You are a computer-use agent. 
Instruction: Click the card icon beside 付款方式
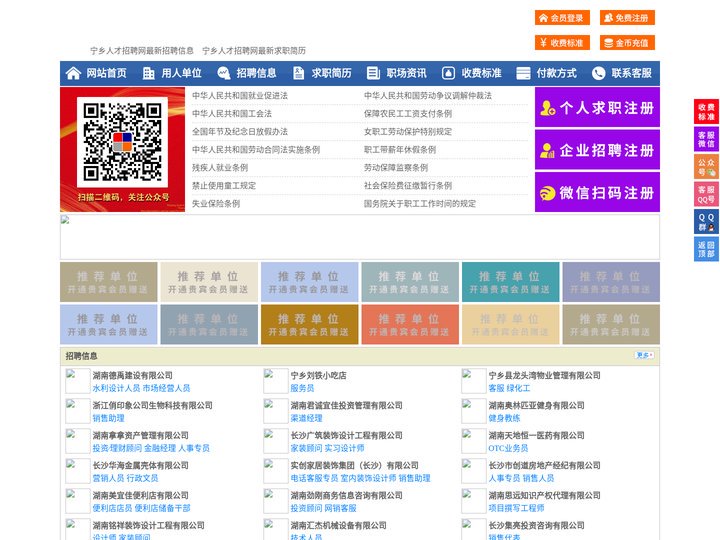tap(523, 73)
